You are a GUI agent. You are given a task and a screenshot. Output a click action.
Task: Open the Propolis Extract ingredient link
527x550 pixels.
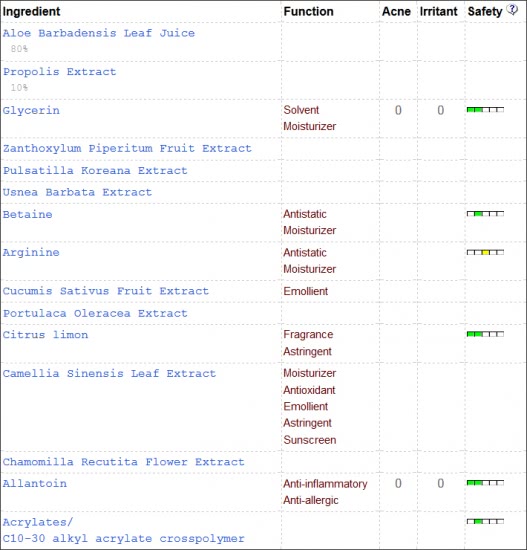click(60, 72)
